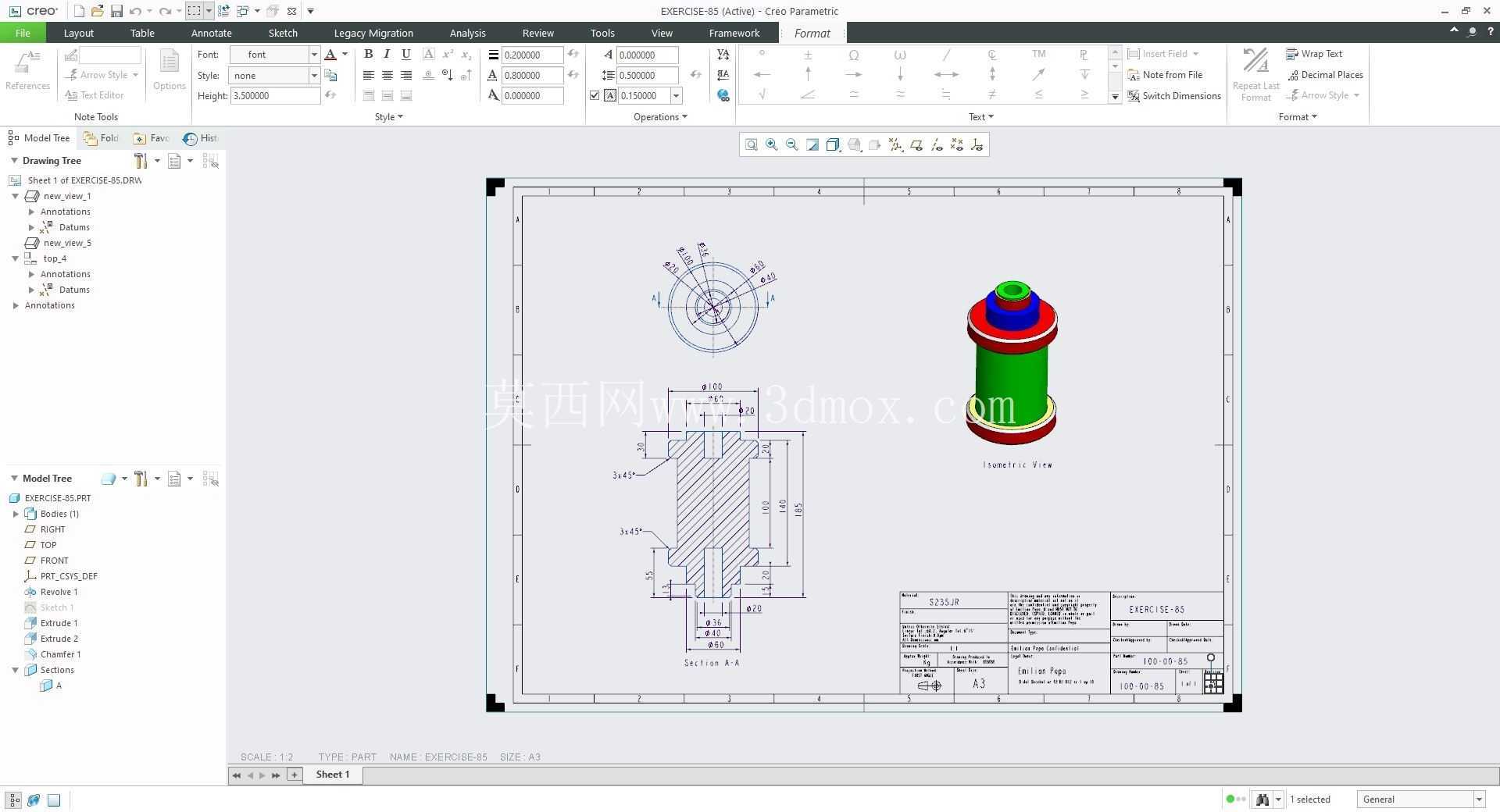Switch to the Layout ribbon tab
Viewport: 1500px width, 812px height.
click(x=78, y=33)
